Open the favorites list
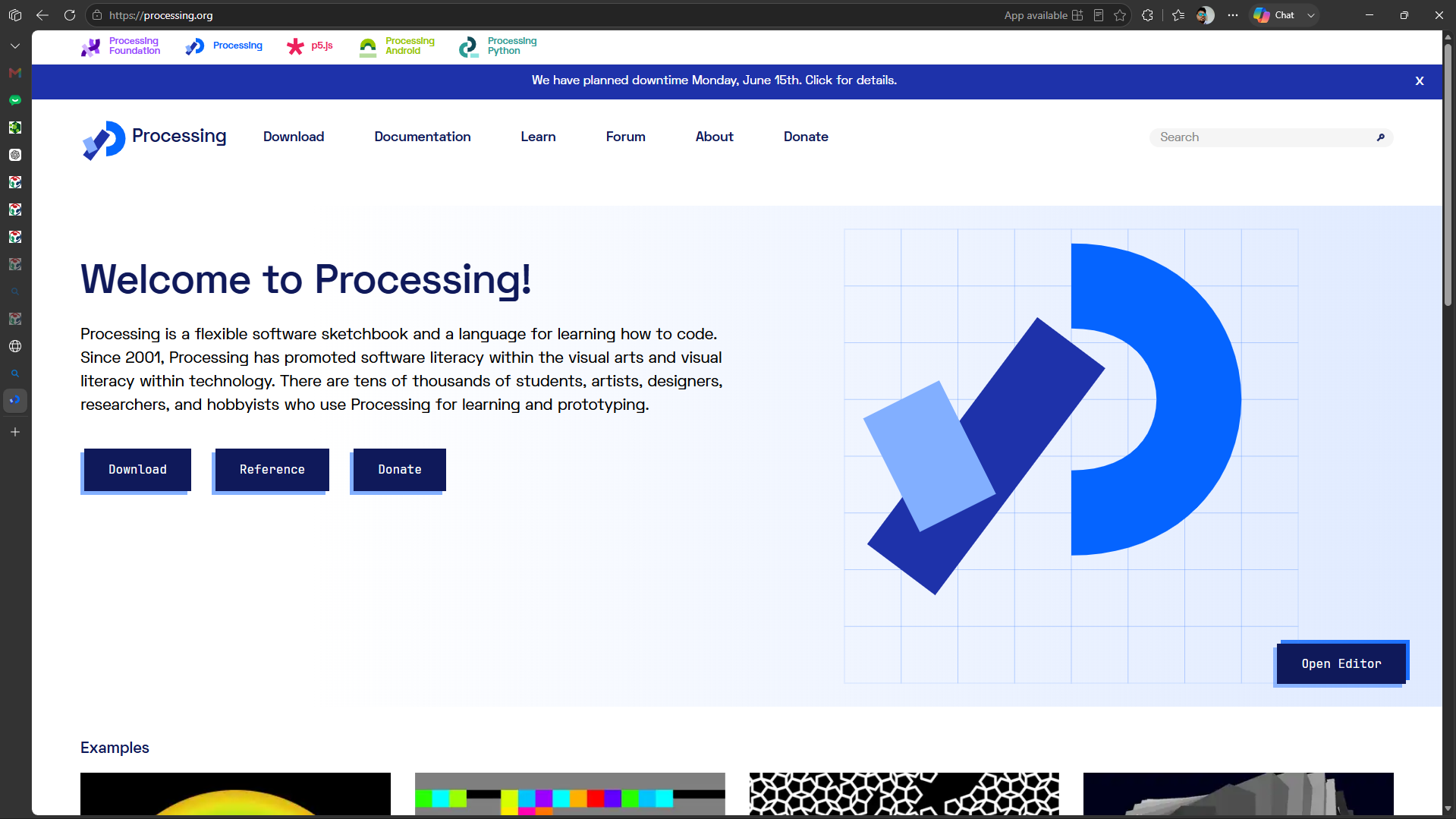This screenshot has height=819, width=1456. [1178, 15]
